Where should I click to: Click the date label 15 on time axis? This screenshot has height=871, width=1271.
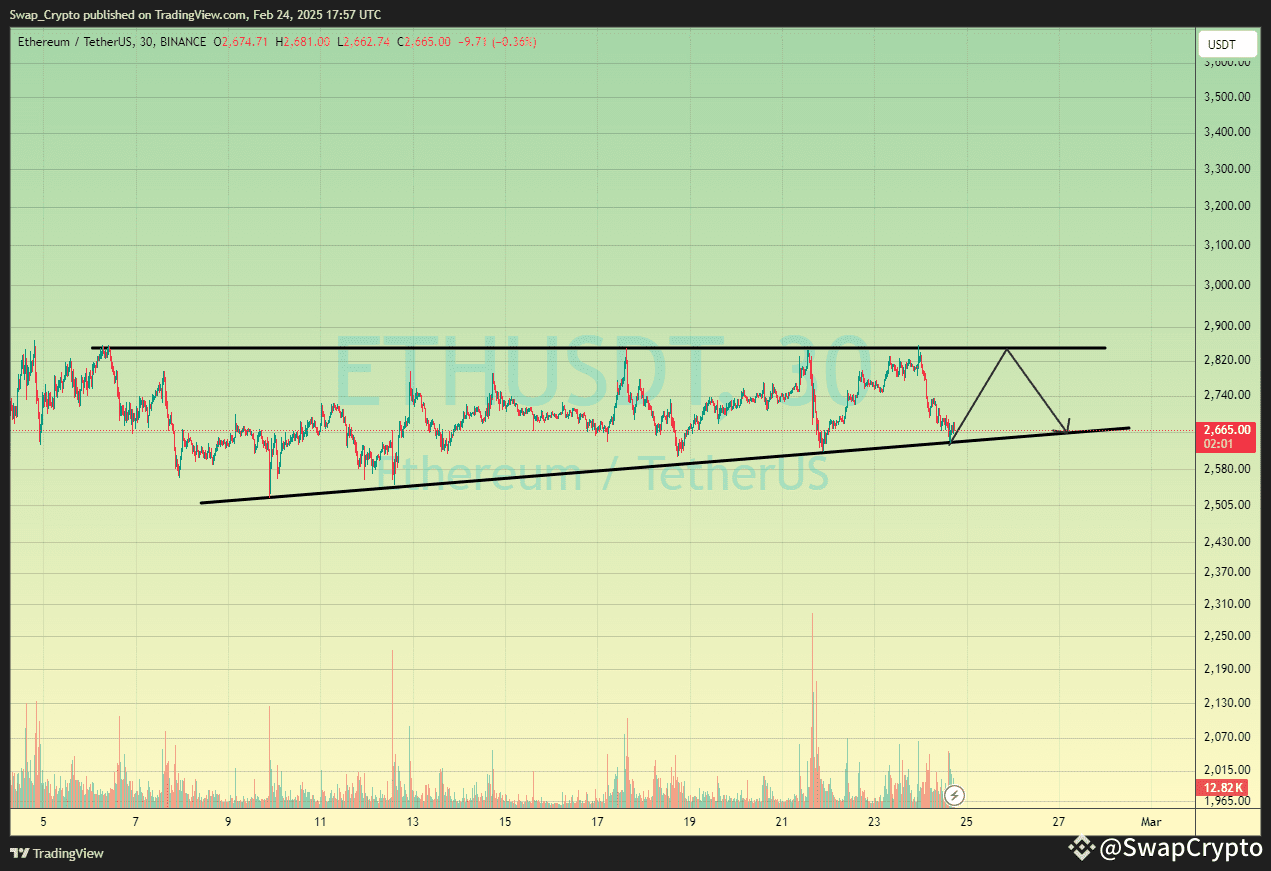coord(505,822)
